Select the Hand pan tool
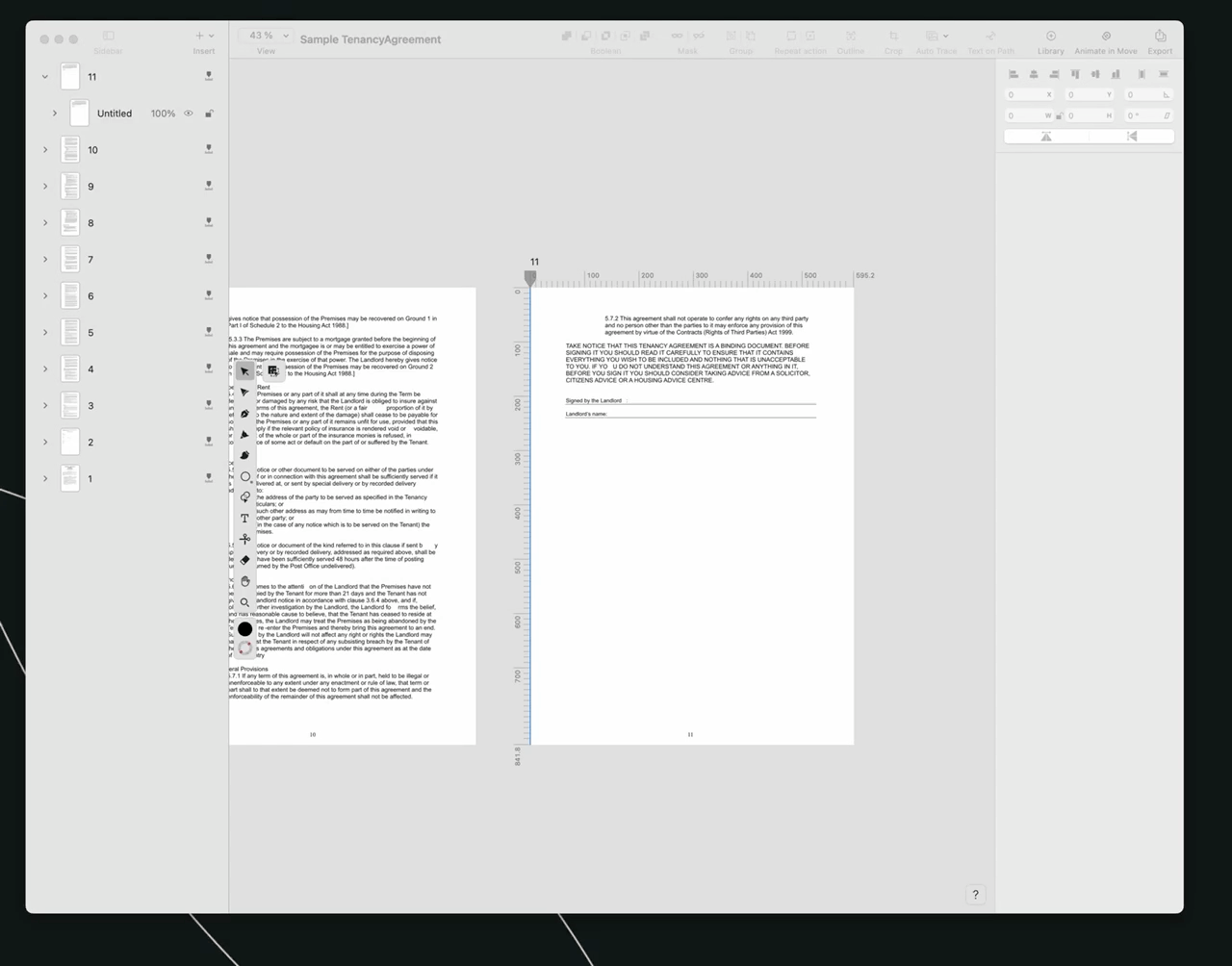Viewport: 1232px width, 966px height. coord(244,581)
